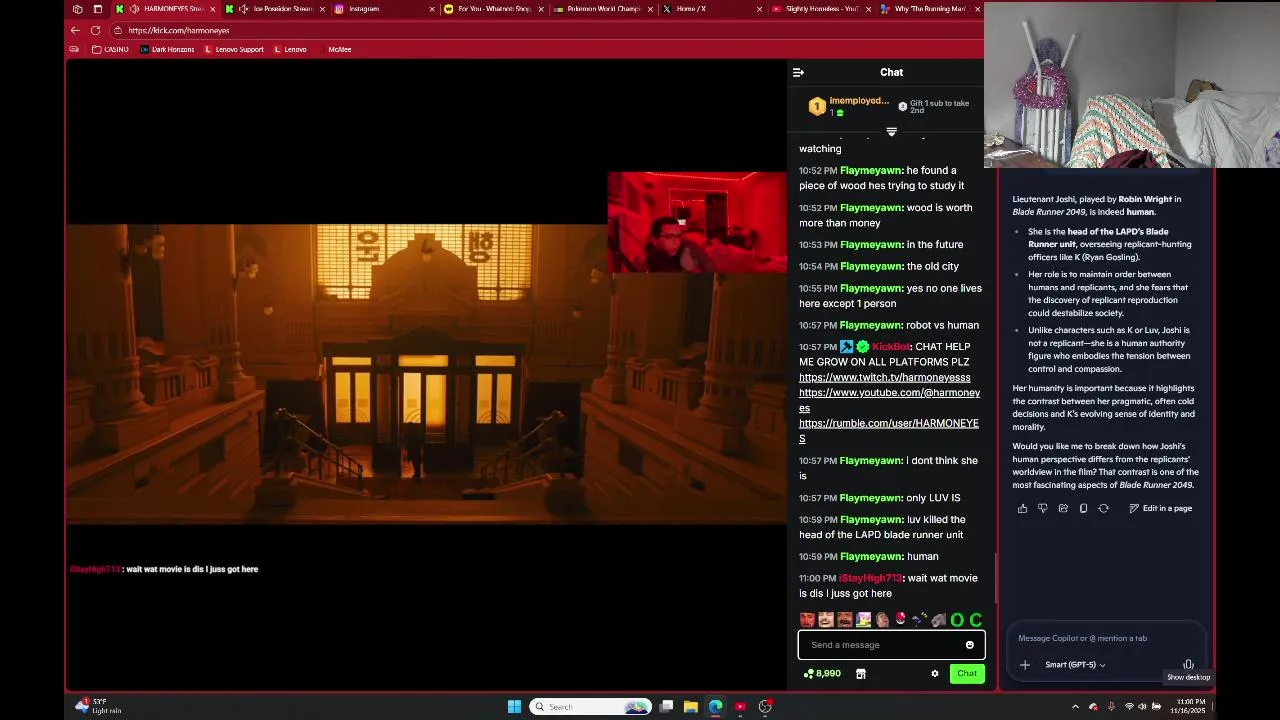This screenshot has width=1280, height=720.
Task: Open the Dark Horizons bookmark
Action: click(x=167, y=49)
